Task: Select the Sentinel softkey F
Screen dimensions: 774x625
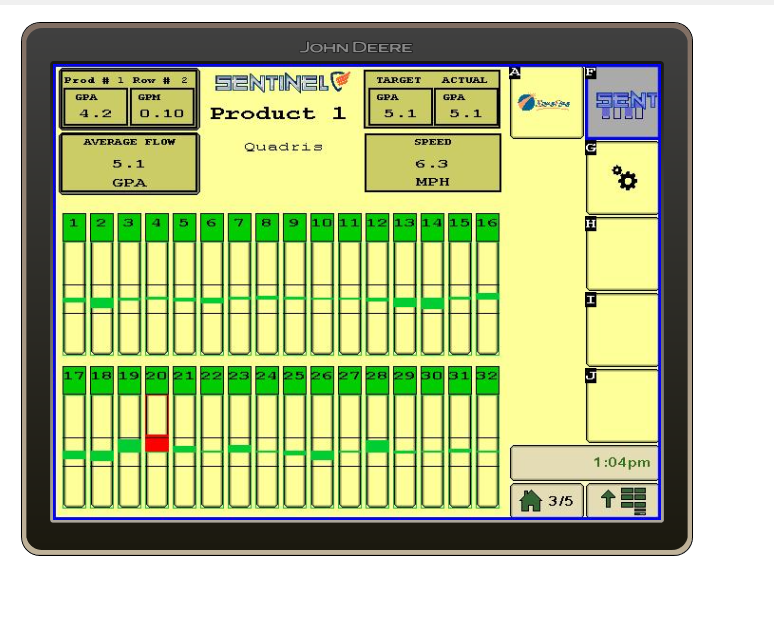Action: [622, 102]
